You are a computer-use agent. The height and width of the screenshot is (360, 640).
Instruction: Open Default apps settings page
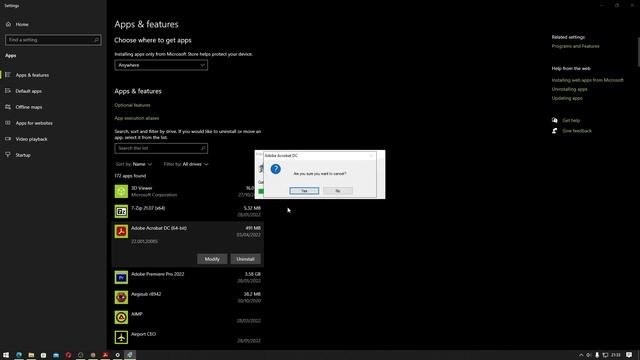tap(29, 91)
